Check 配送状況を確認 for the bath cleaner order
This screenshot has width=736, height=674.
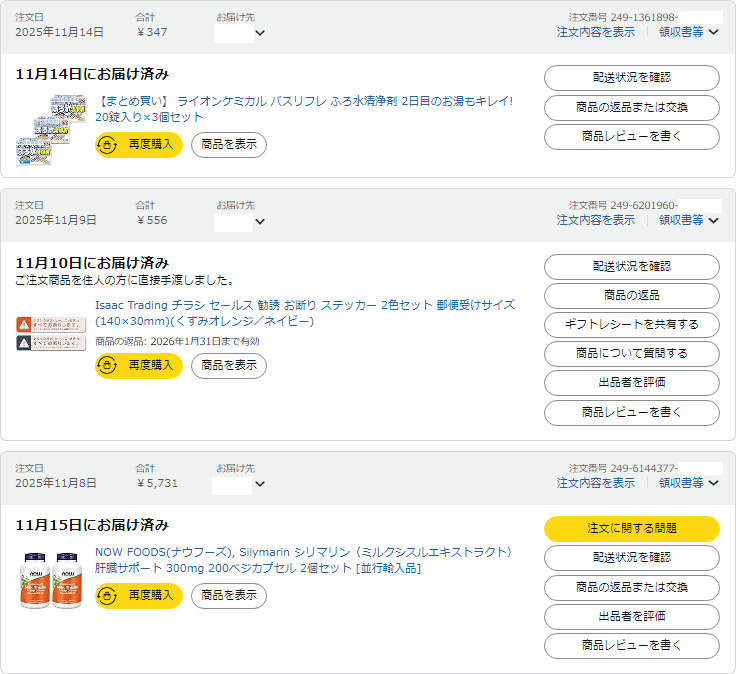coord(631,78)
